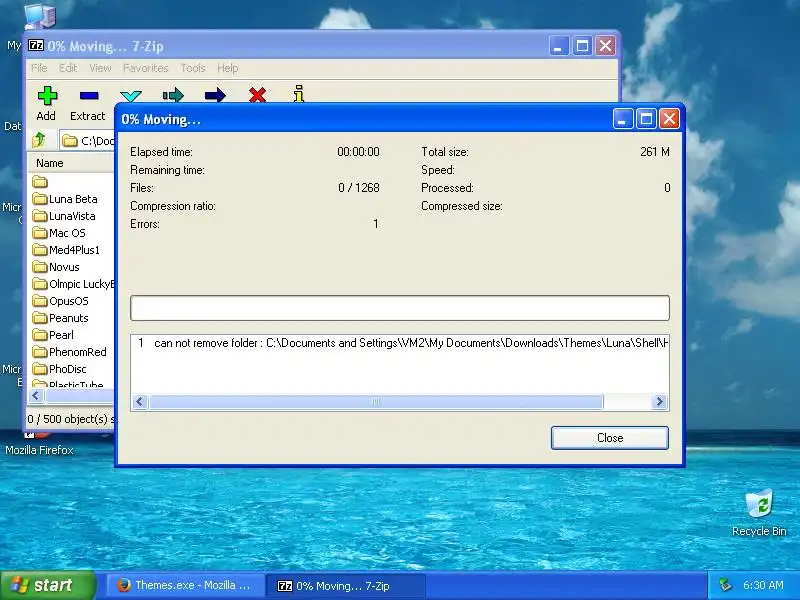This screenshot has width=800, height=600.
Task: Click the error log horizontal scrollbar thumb
Action: tap(376, 402)
